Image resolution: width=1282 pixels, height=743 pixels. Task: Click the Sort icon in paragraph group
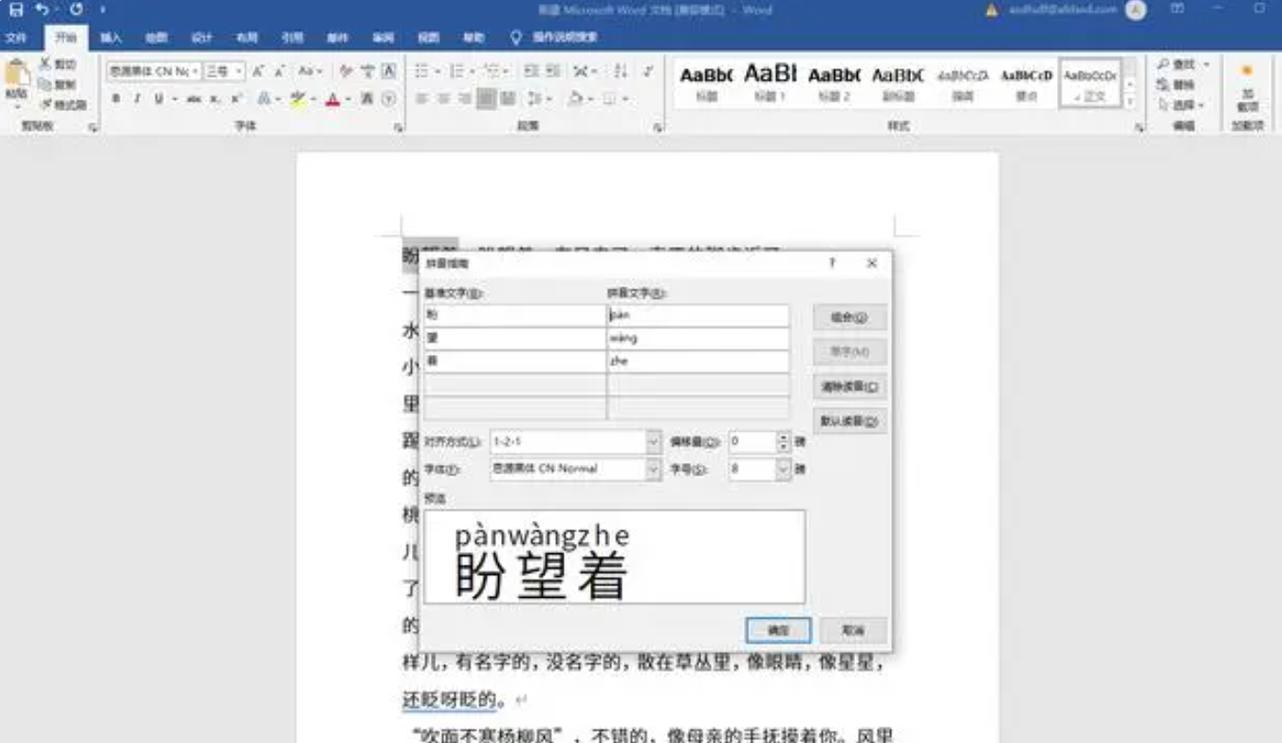(x=621, y=71)
